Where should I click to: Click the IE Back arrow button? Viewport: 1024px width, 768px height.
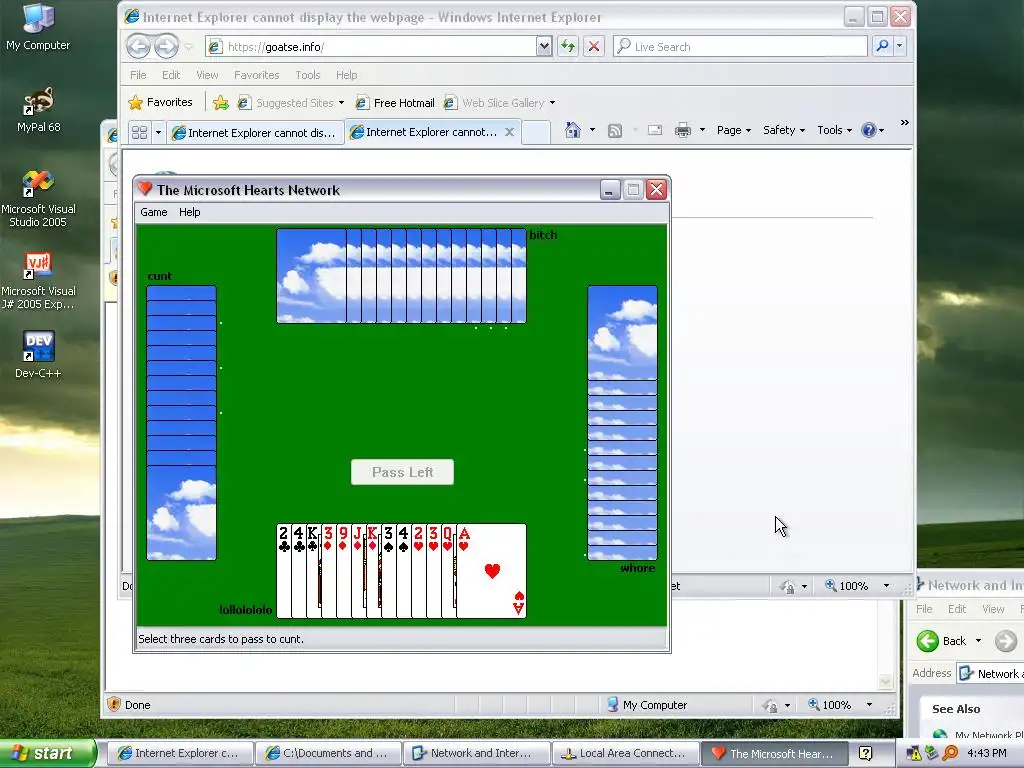click(x=138, y=46)
